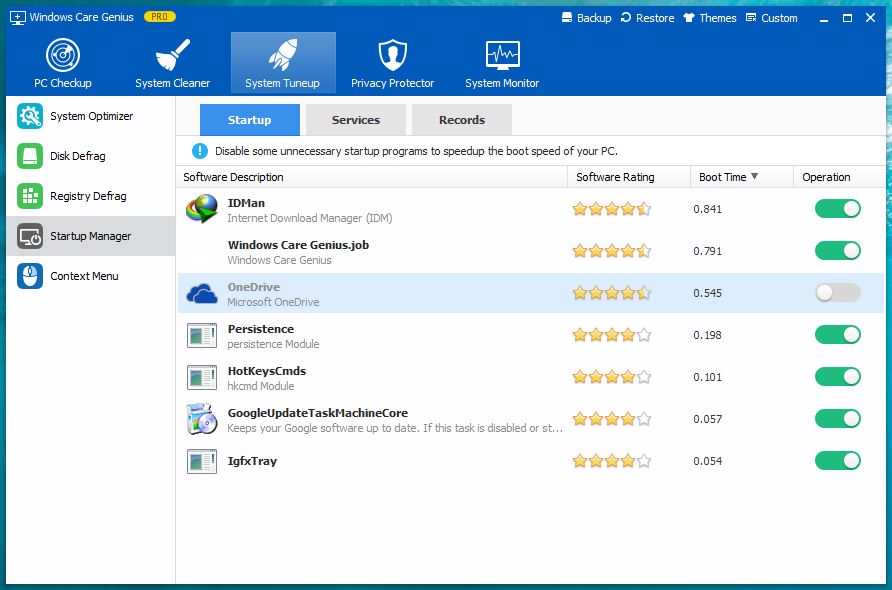This screenshot has width=892, height=590.
Task: Enable the OneDrive startup toggle
Action: [837, 293]
